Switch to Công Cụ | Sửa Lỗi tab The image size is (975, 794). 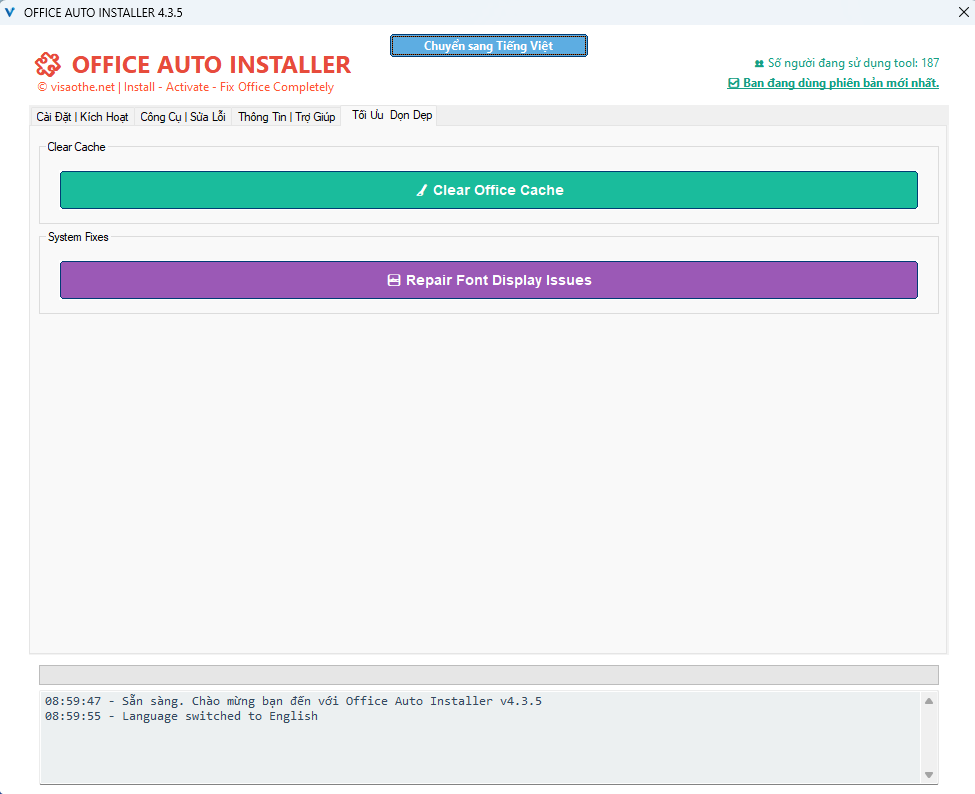coord(183,117)
